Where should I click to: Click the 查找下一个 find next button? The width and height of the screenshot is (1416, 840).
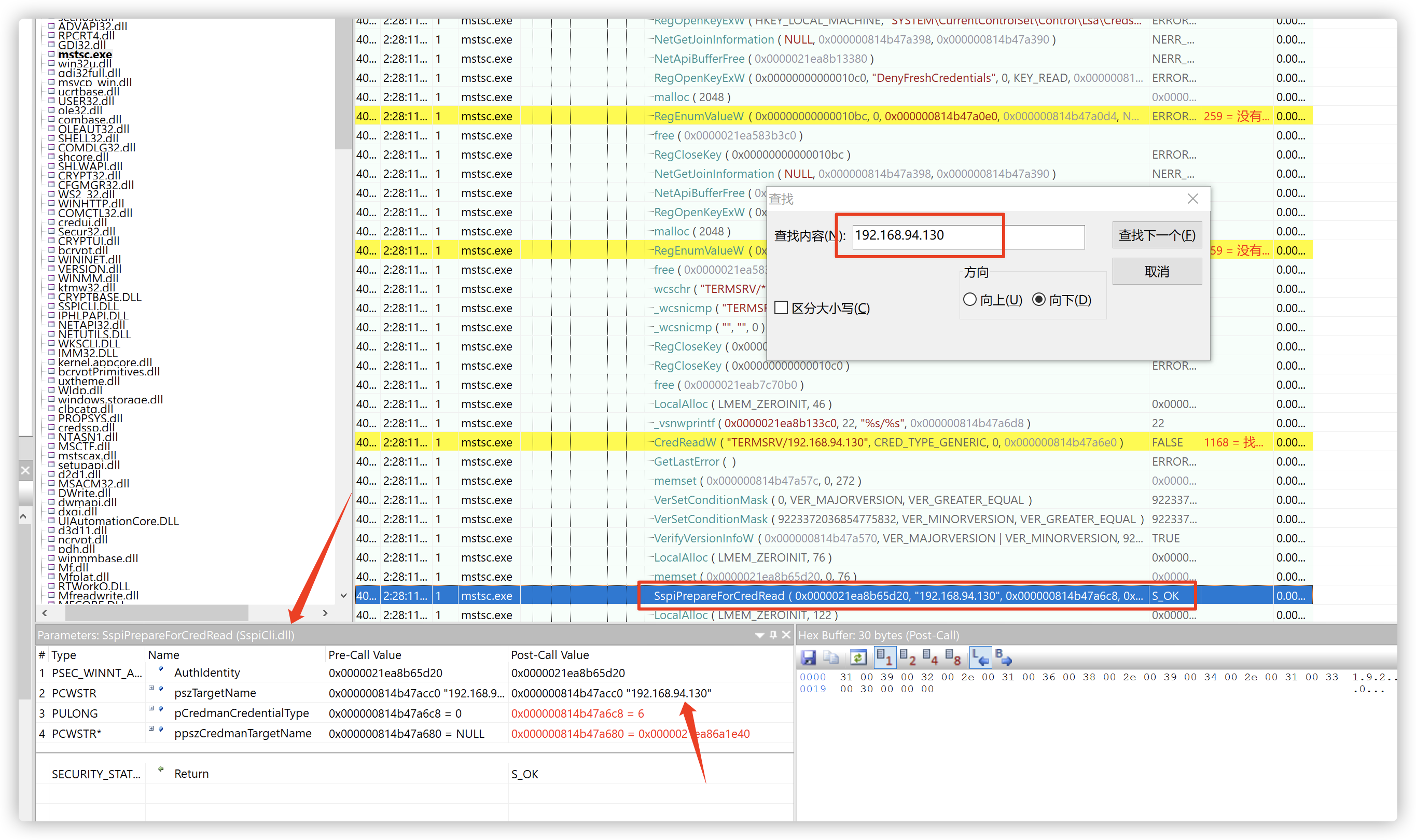1157,235
